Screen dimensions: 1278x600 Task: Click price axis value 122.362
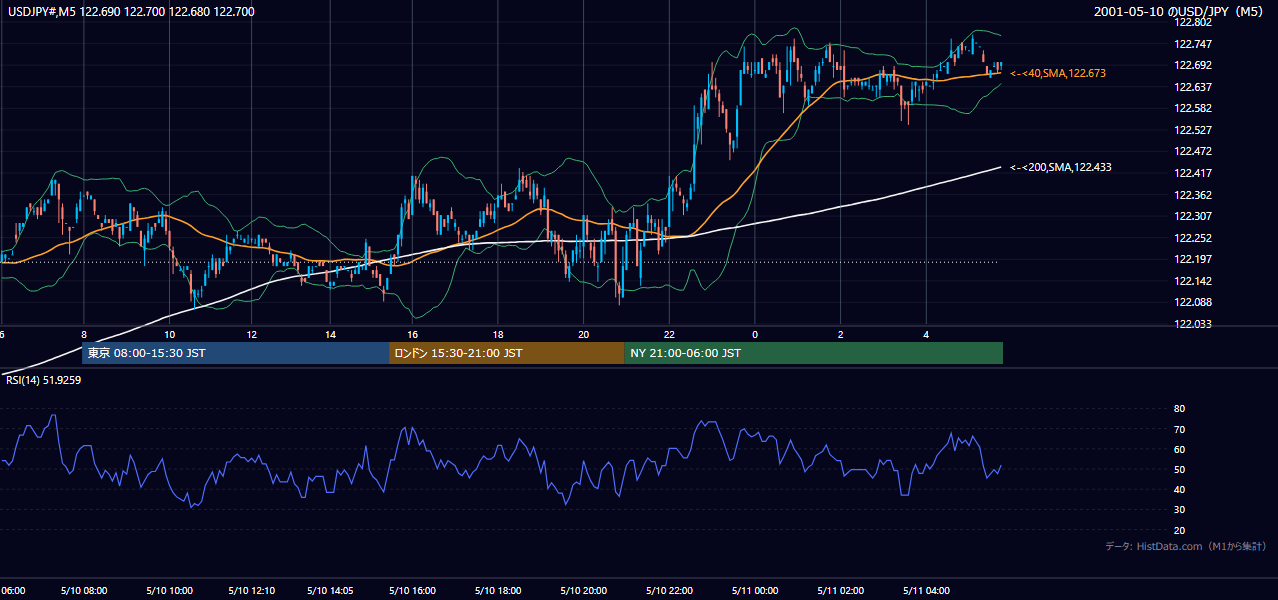click(x=1195, y=195)
